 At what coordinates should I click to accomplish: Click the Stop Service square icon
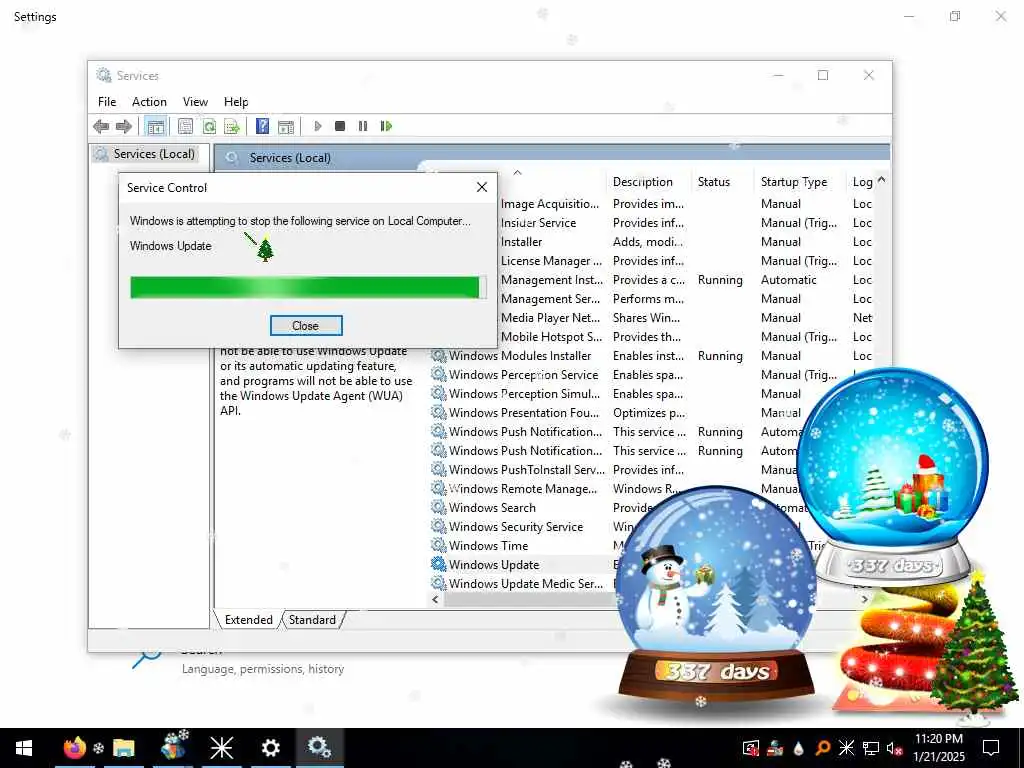coord(340,126)
